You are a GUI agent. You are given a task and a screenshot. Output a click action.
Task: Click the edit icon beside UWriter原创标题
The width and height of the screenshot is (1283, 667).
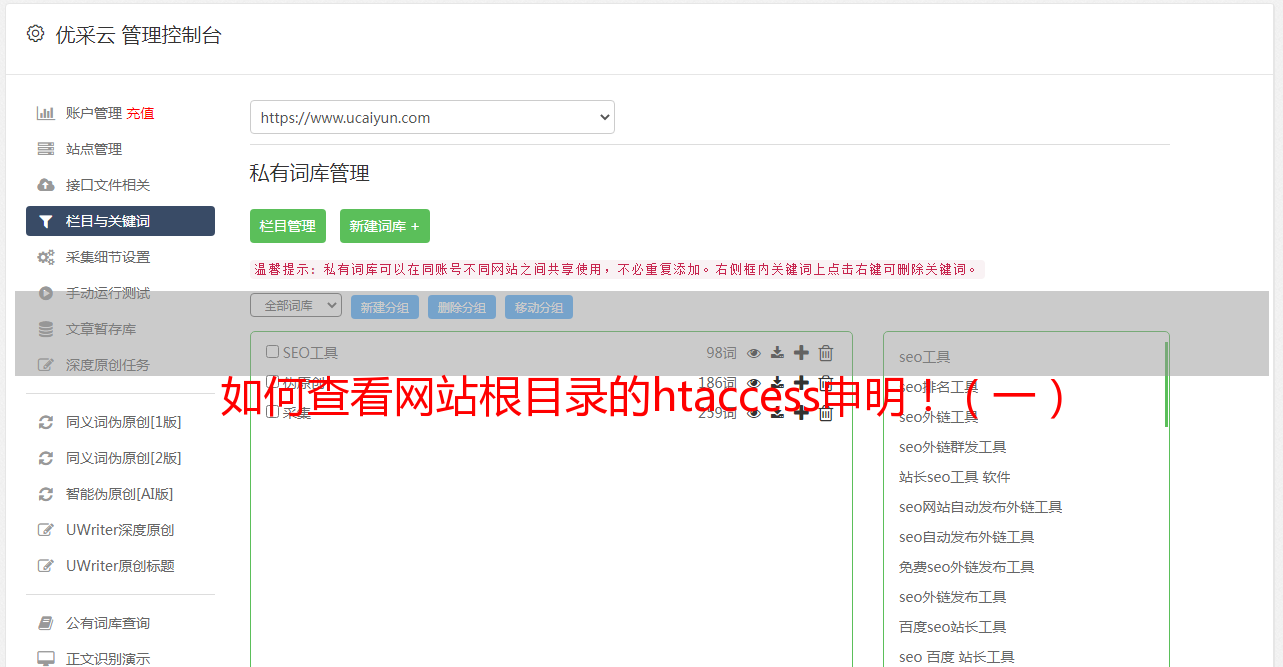click(45, 566)
